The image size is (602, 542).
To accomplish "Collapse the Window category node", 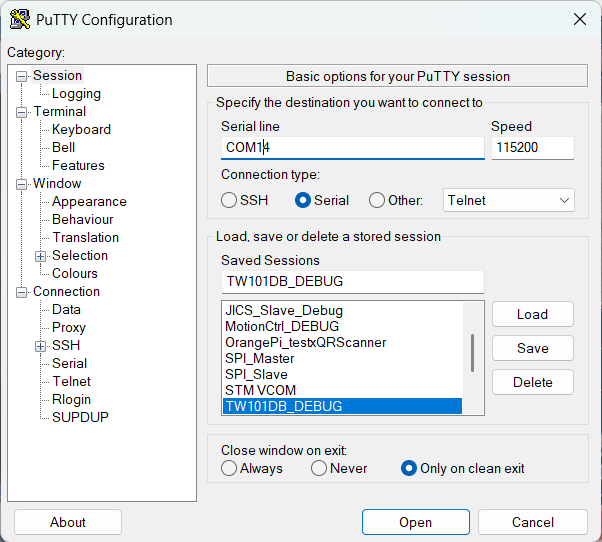I will (21, 185).
